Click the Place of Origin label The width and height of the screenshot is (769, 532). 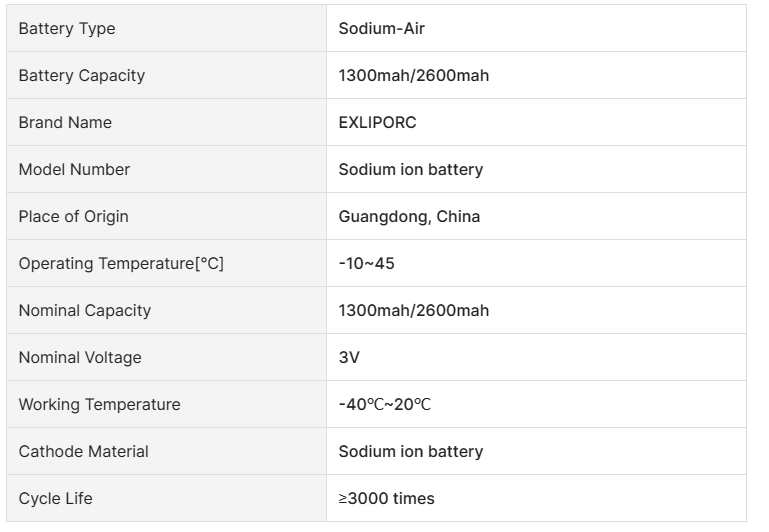click(73, 217)
